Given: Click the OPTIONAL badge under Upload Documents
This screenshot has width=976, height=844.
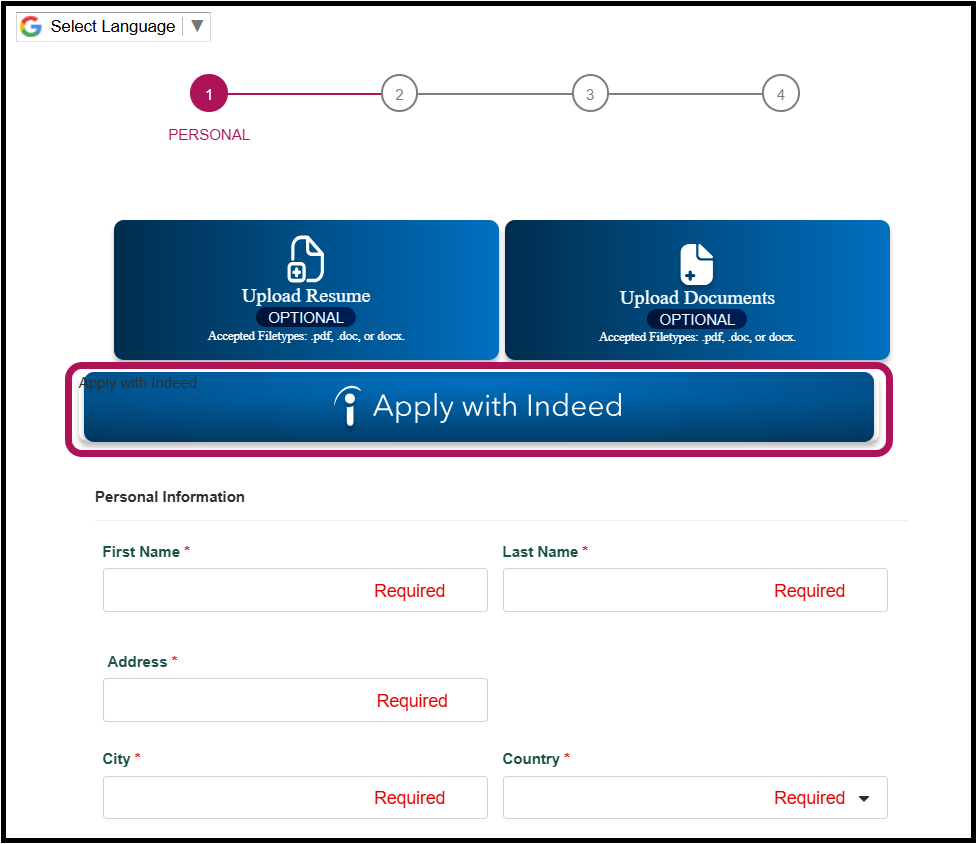Looking at the screenshot, I should [x=697, y=319].
